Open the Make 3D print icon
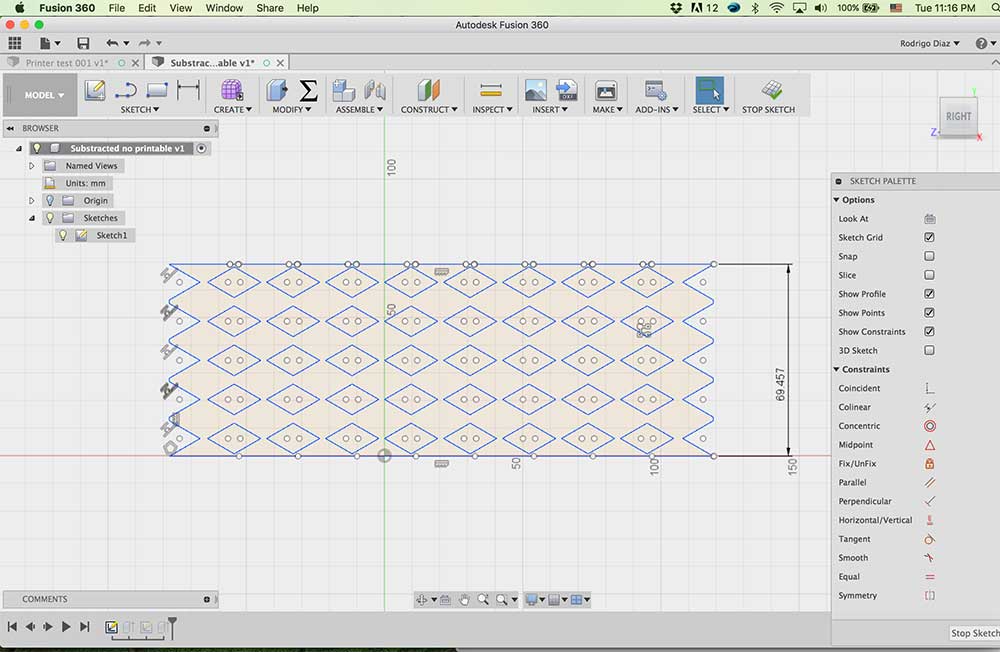Viewport: 1000px width, 652px height. tap(606, 90)
